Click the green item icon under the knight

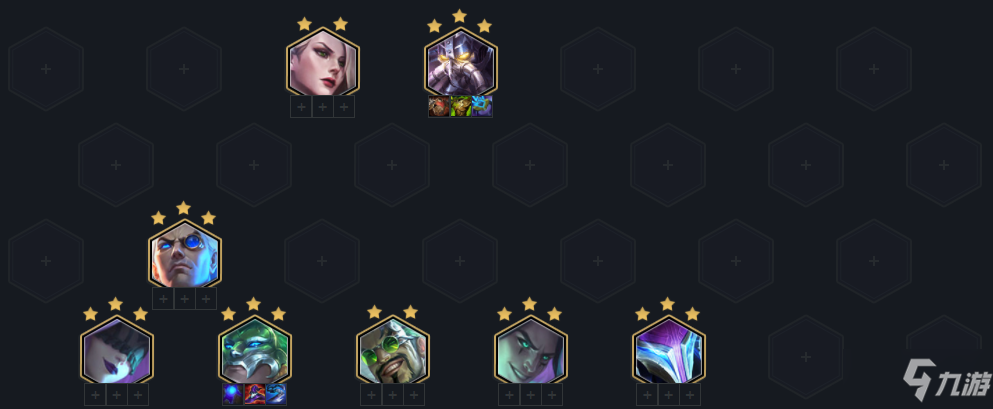[x=460, y=107]
